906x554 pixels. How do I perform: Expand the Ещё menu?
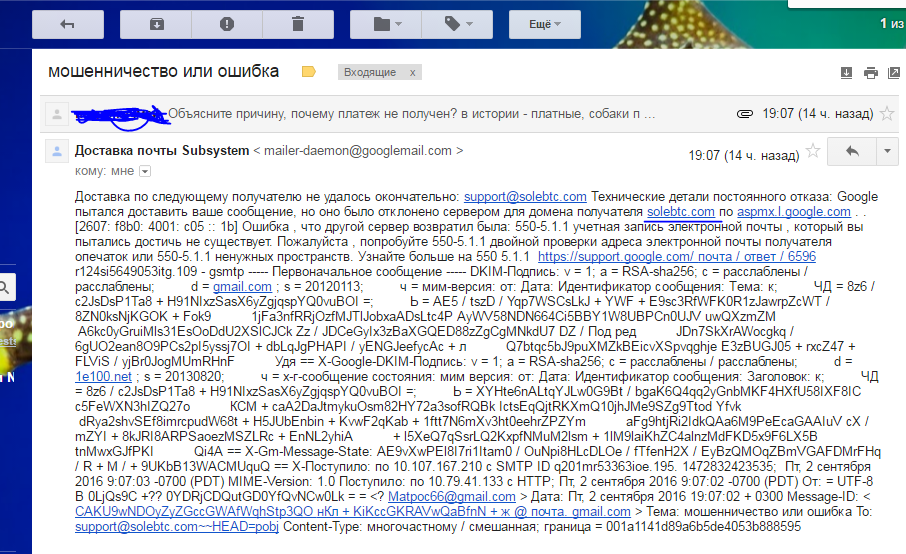pyautogui.click(x=546, y=22)
